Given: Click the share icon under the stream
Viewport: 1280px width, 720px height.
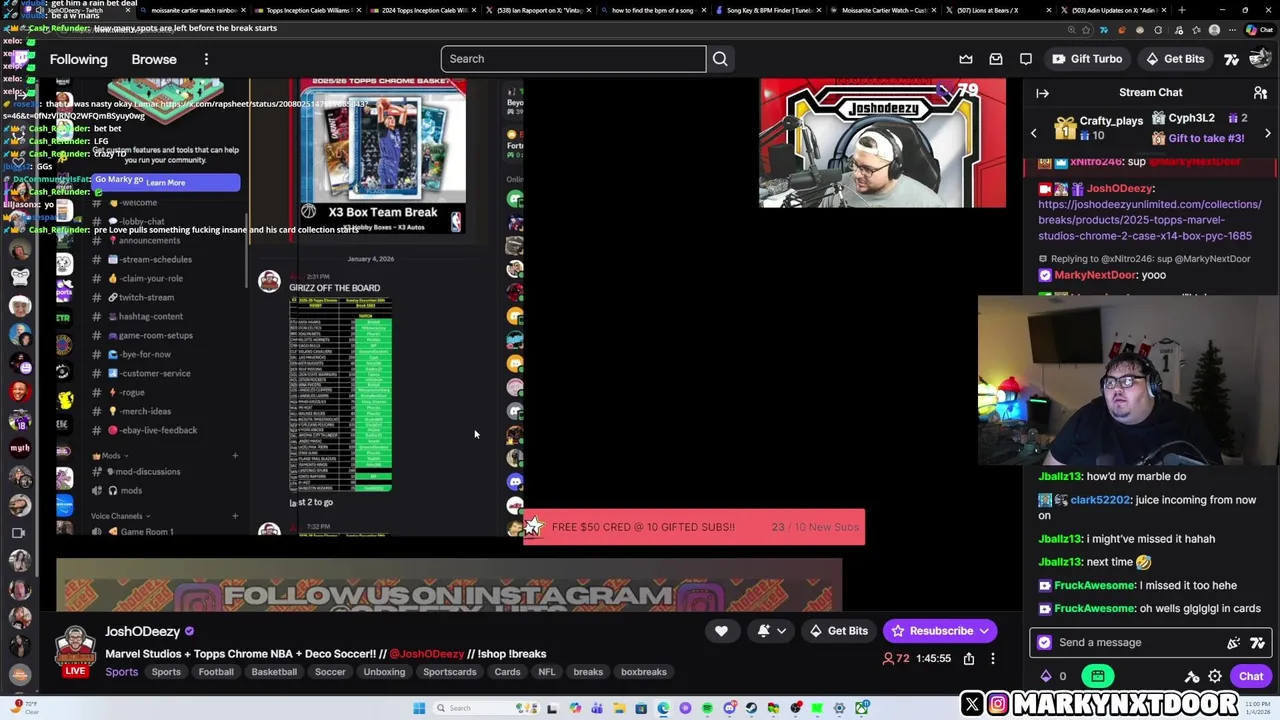Looking at the screenshot, I should pyautogui.click(x=969, y=658).
